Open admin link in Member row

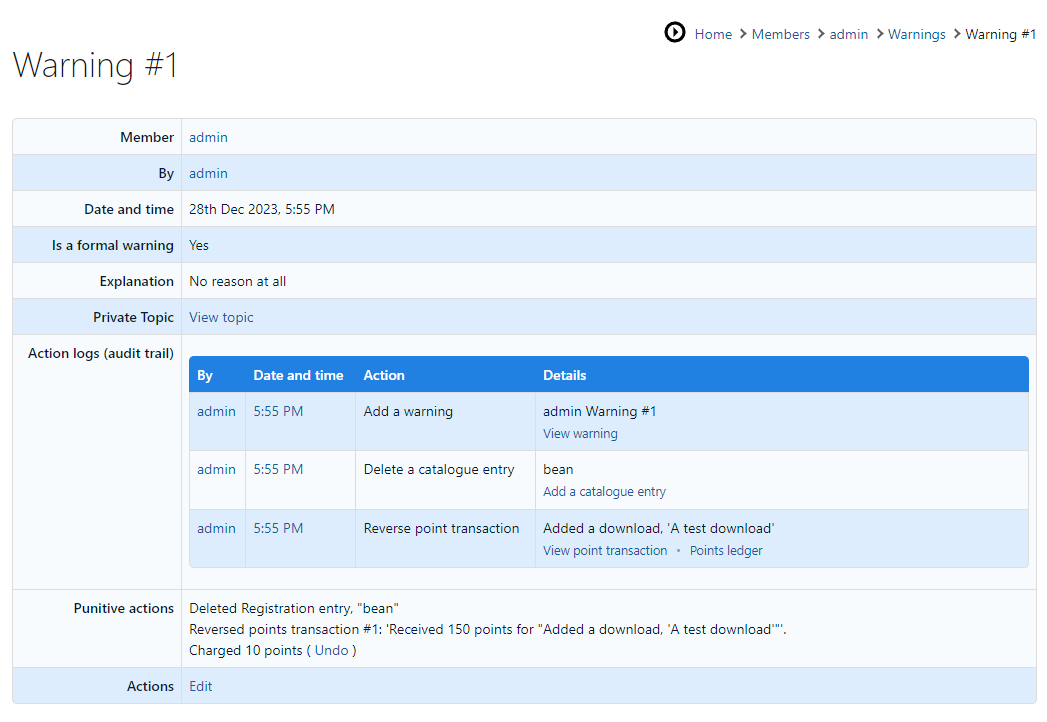[x=208, y=137]
